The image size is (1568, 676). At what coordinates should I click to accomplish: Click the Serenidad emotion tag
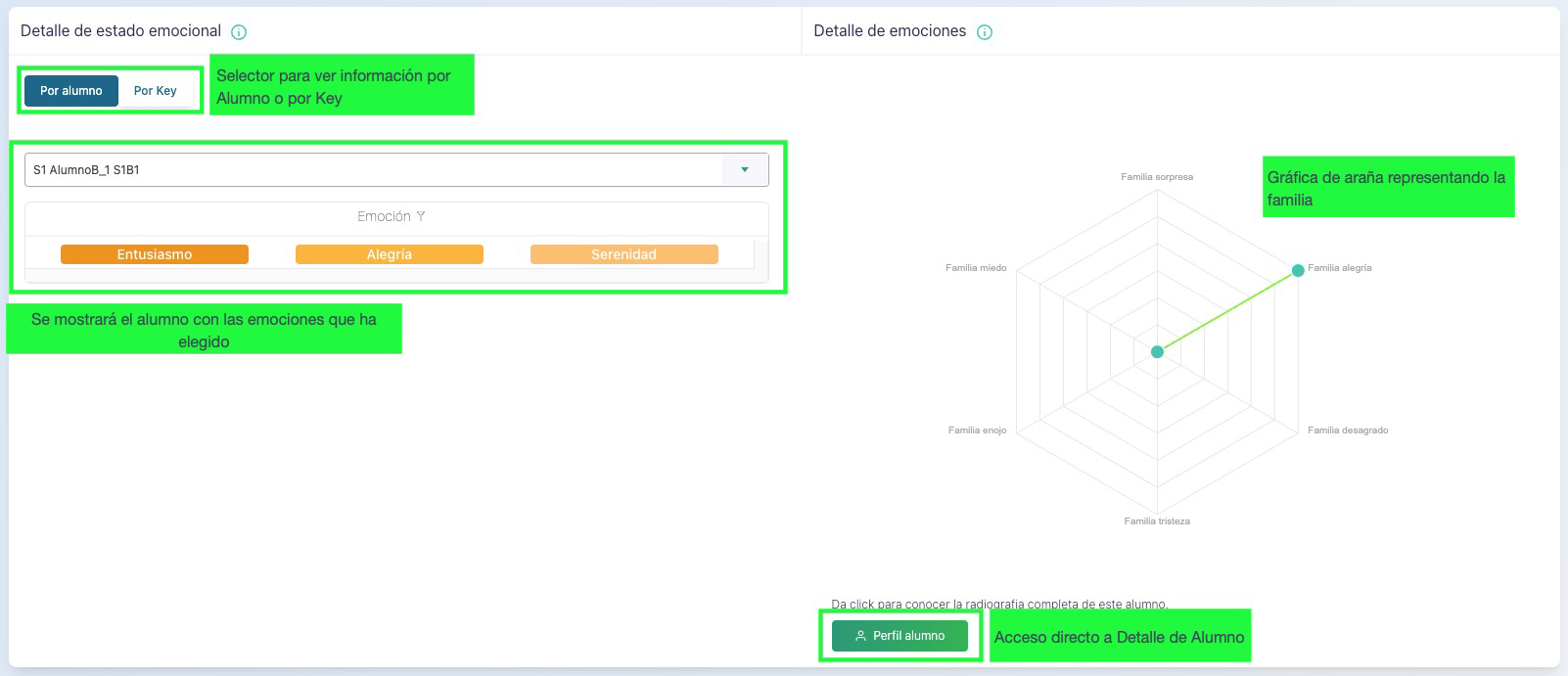pos(623,254)
